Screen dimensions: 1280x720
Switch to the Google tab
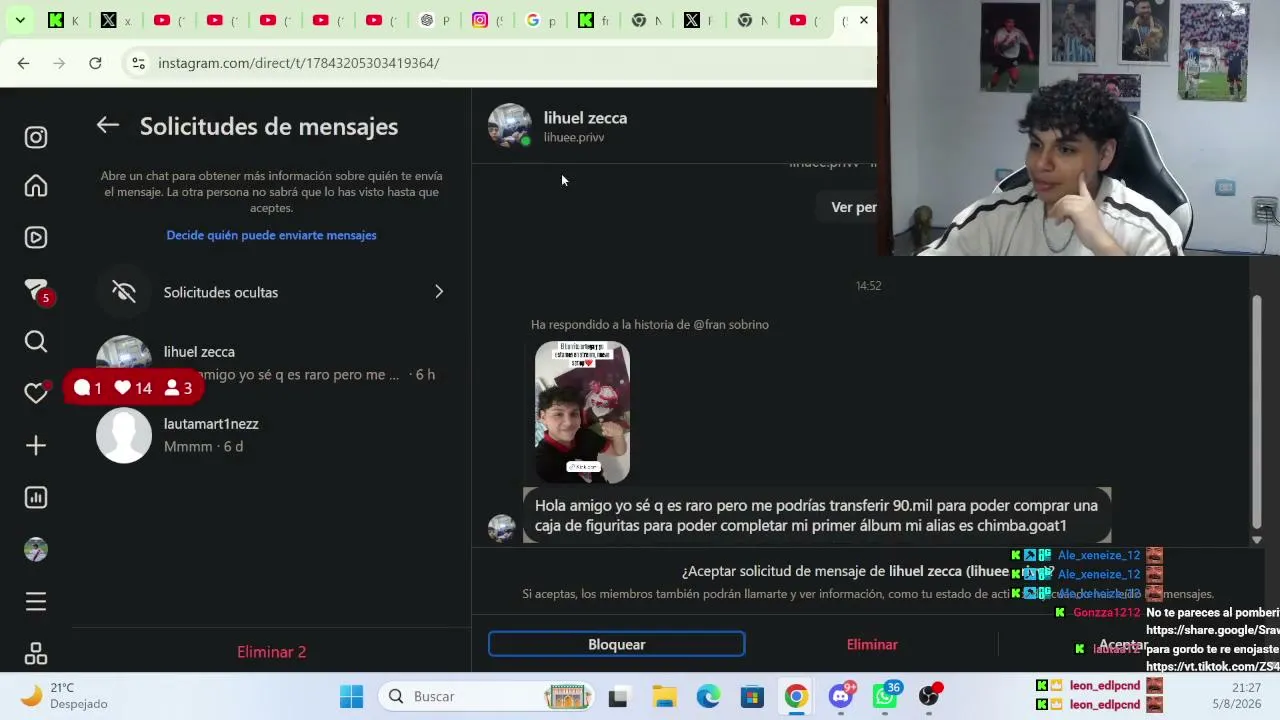coord(539,20)
